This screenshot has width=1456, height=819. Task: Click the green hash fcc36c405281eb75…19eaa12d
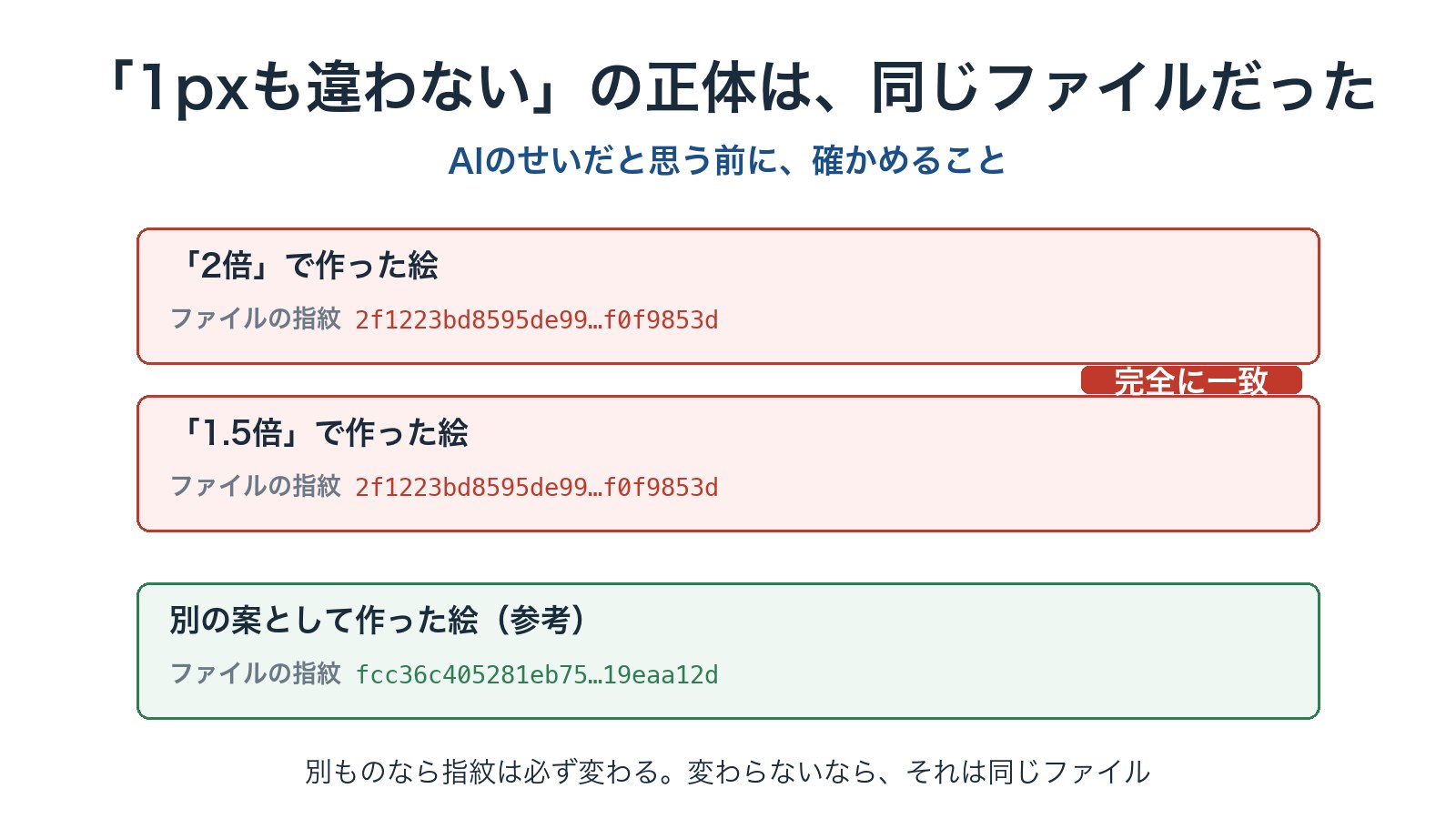click(537, 674)
